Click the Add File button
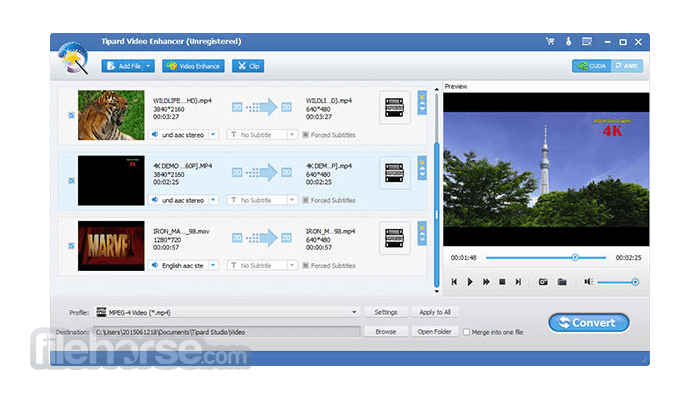Image resolution: width=700 pixels, height=400 pixels. 123,66
